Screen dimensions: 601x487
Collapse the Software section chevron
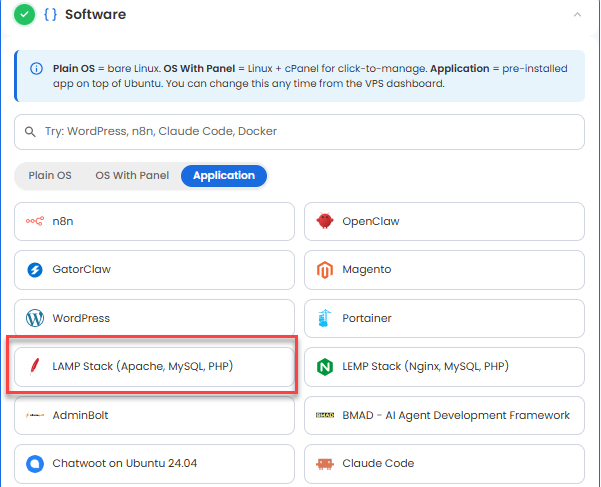point(577,15)
